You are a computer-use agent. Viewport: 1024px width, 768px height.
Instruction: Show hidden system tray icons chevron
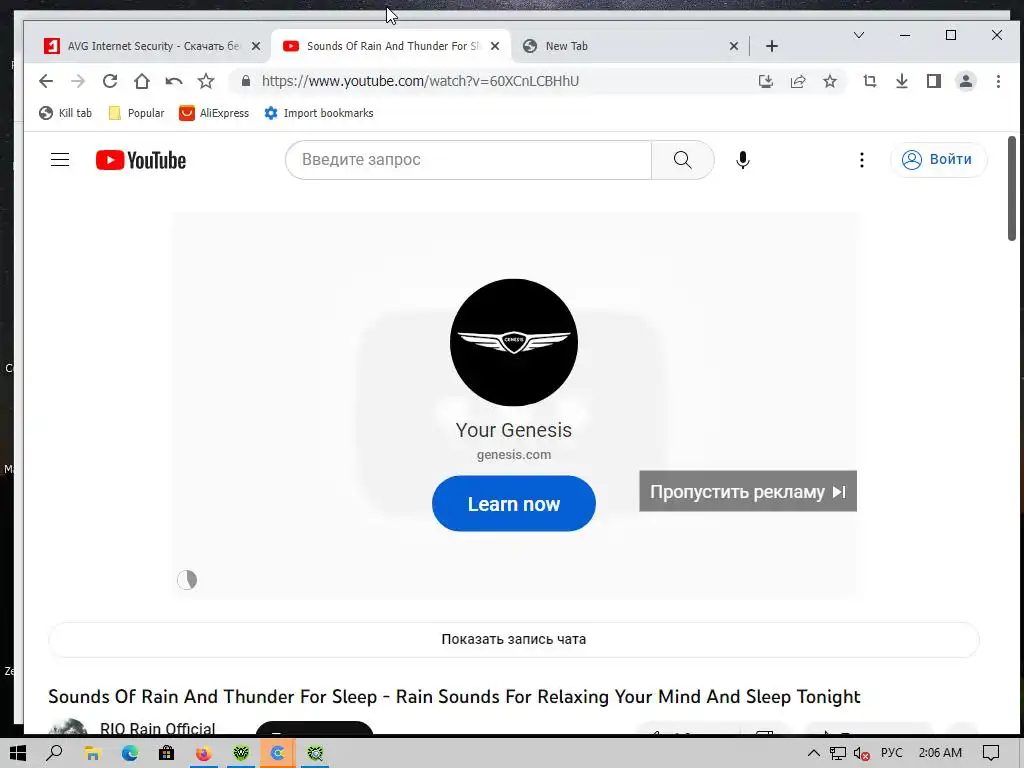pos(814,753)
